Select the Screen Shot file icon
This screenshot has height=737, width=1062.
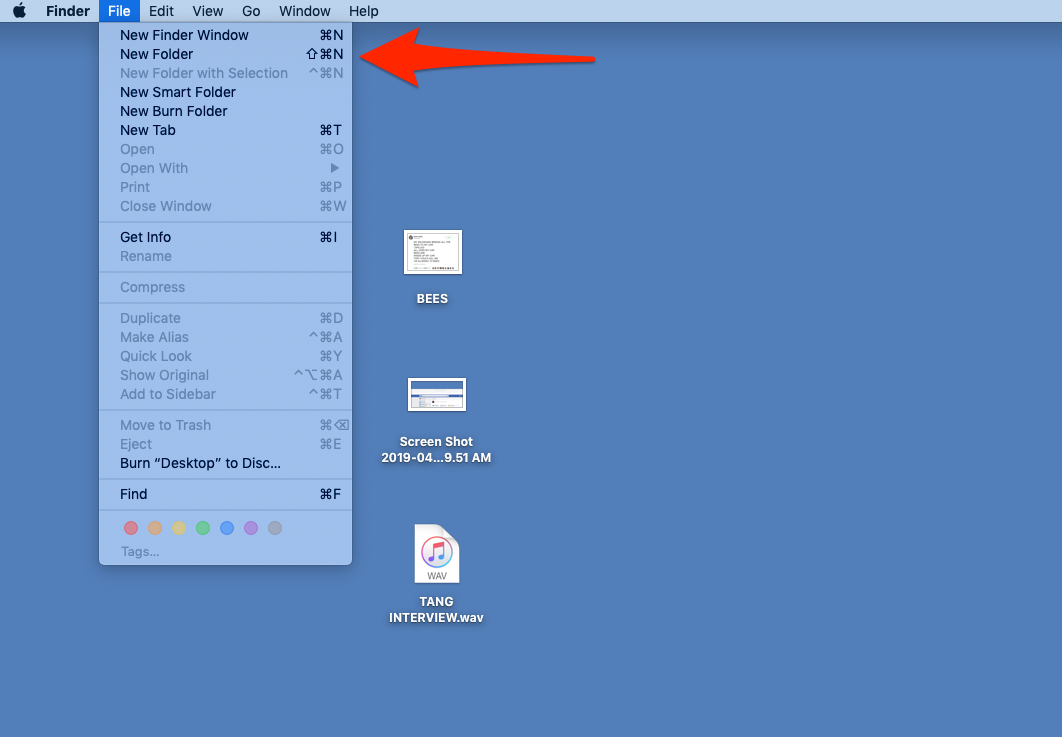[x=436, y=395]
